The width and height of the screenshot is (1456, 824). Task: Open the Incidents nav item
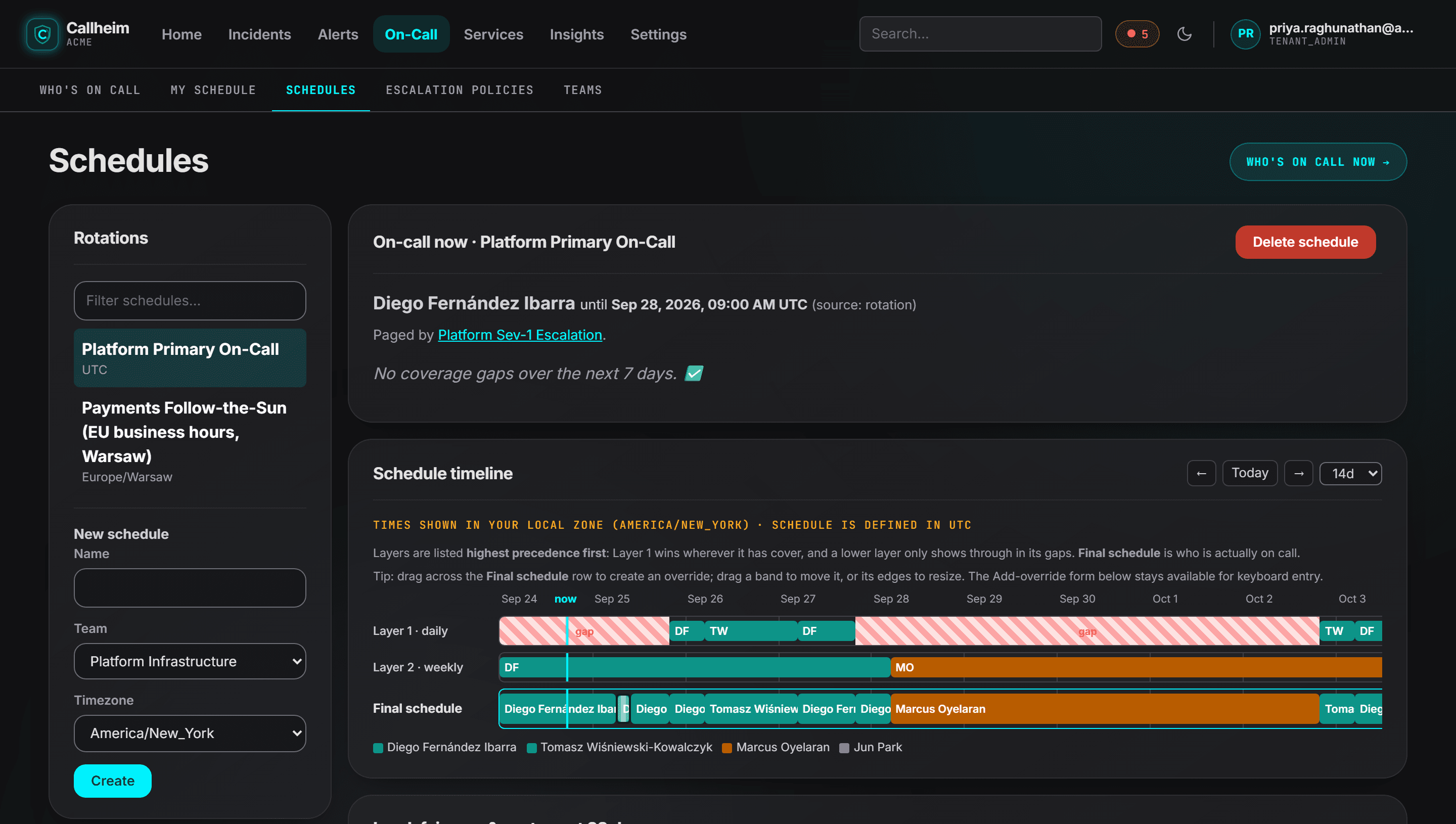tap(259, 34)
